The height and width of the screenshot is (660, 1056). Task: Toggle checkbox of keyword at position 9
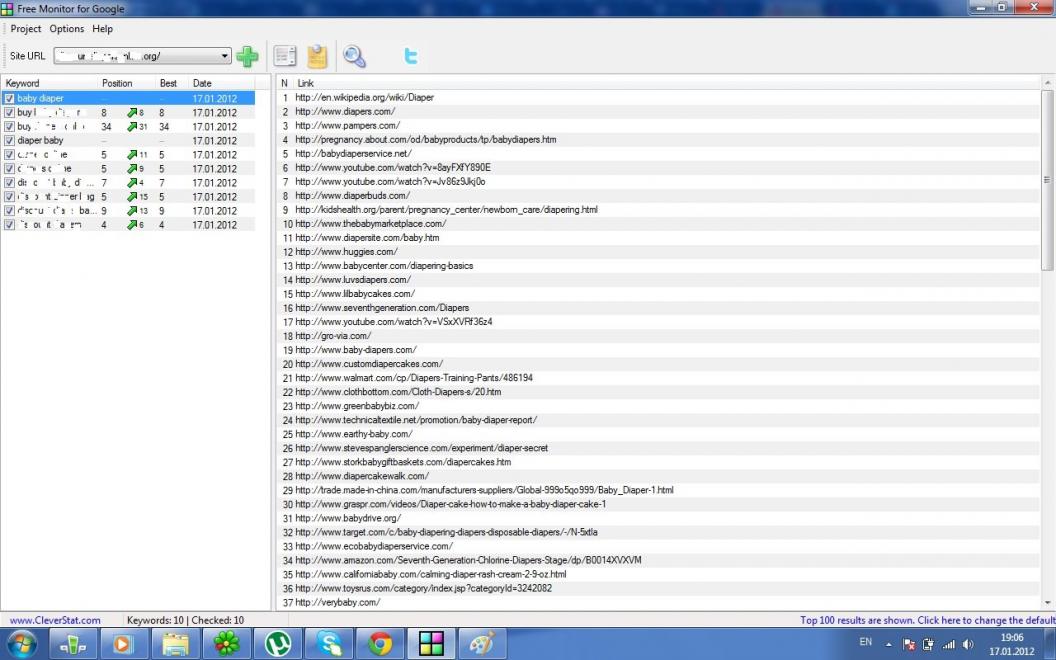[9, 211]
